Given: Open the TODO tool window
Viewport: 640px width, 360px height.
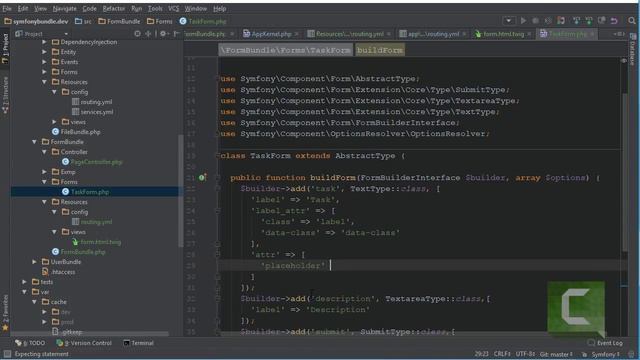Looking at the screenshot, I should [30, 343].
